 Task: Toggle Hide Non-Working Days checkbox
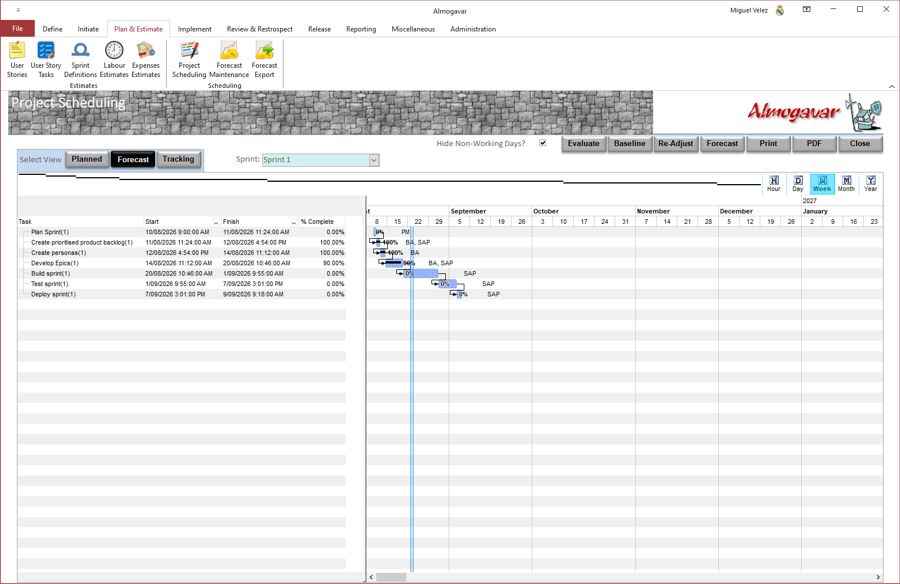(542, 143)
